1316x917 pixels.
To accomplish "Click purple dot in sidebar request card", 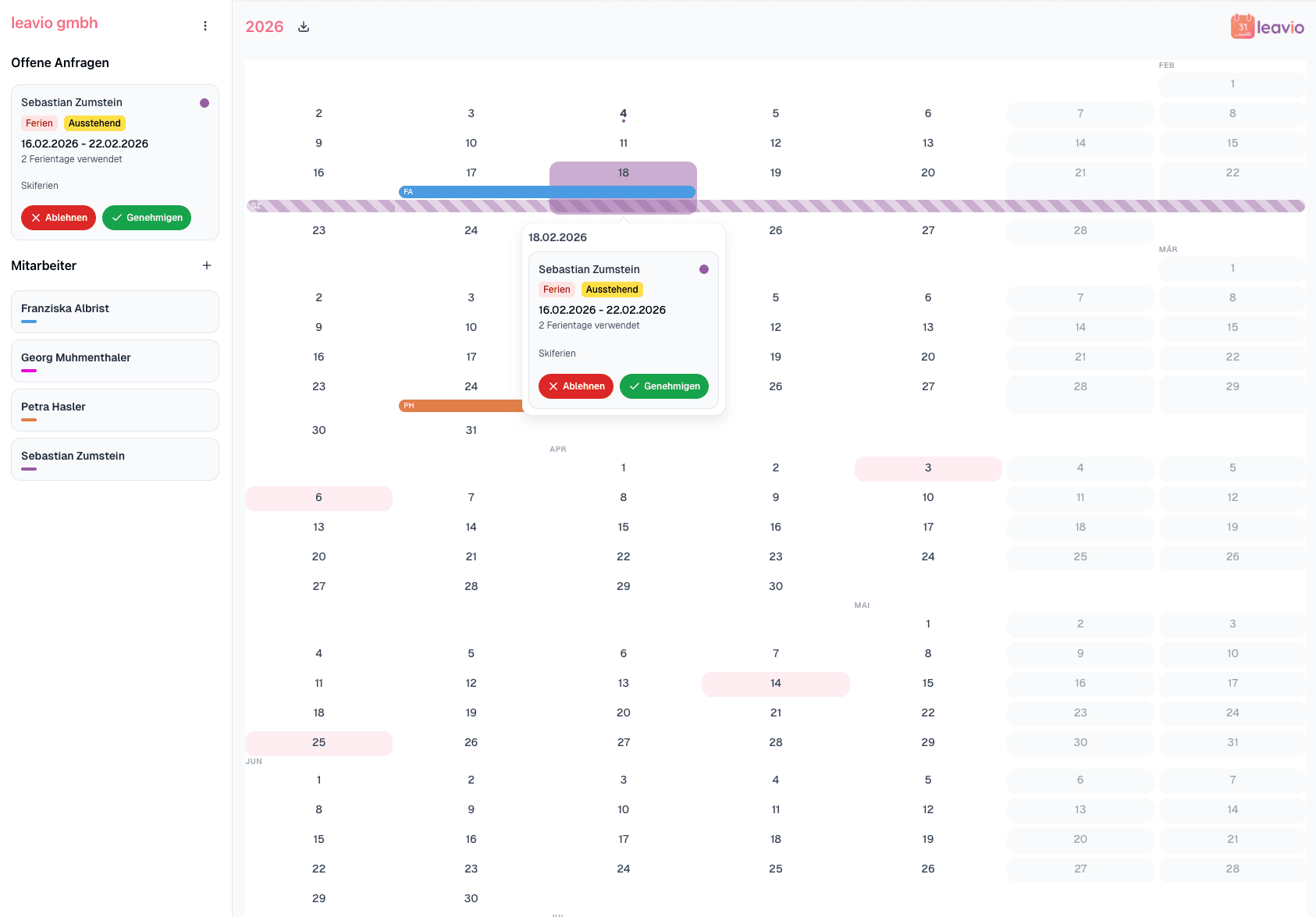I will pyautogui.click(x=205, y=103).
